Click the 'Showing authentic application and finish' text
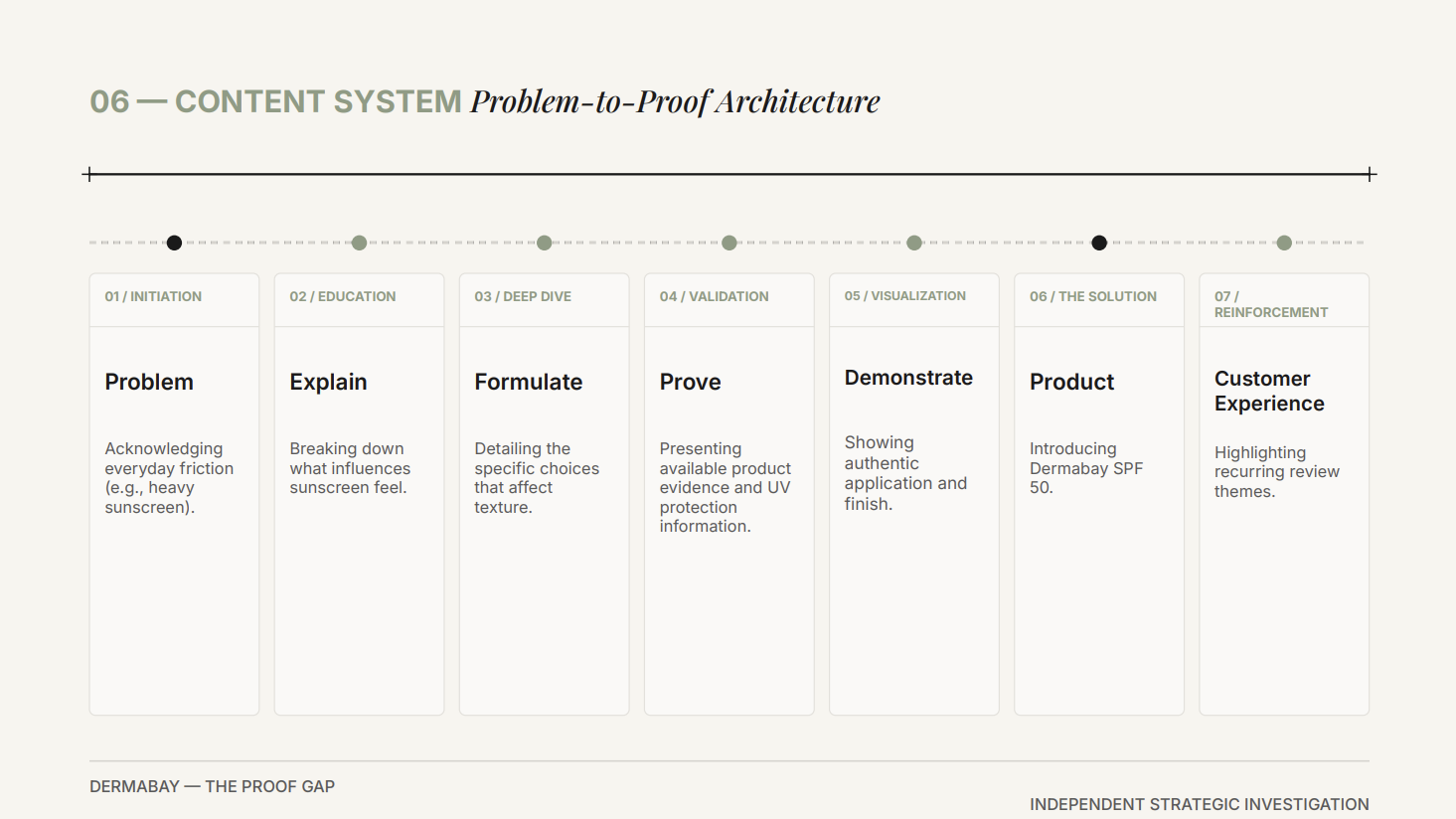1456x819 pixels. [905, 473]
